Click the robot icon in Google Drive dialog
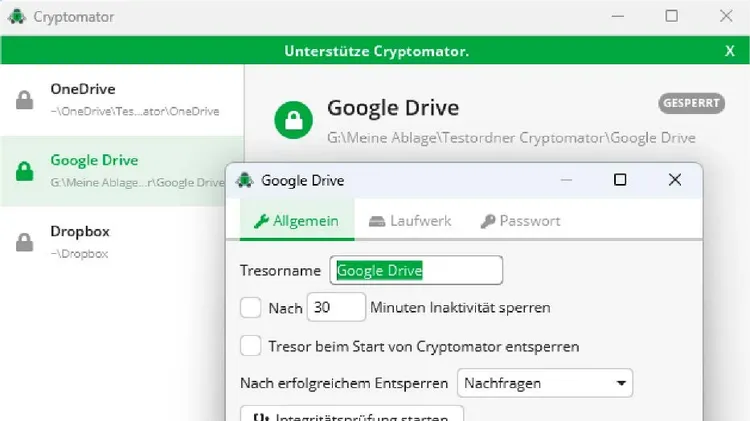 pos(244,180)
